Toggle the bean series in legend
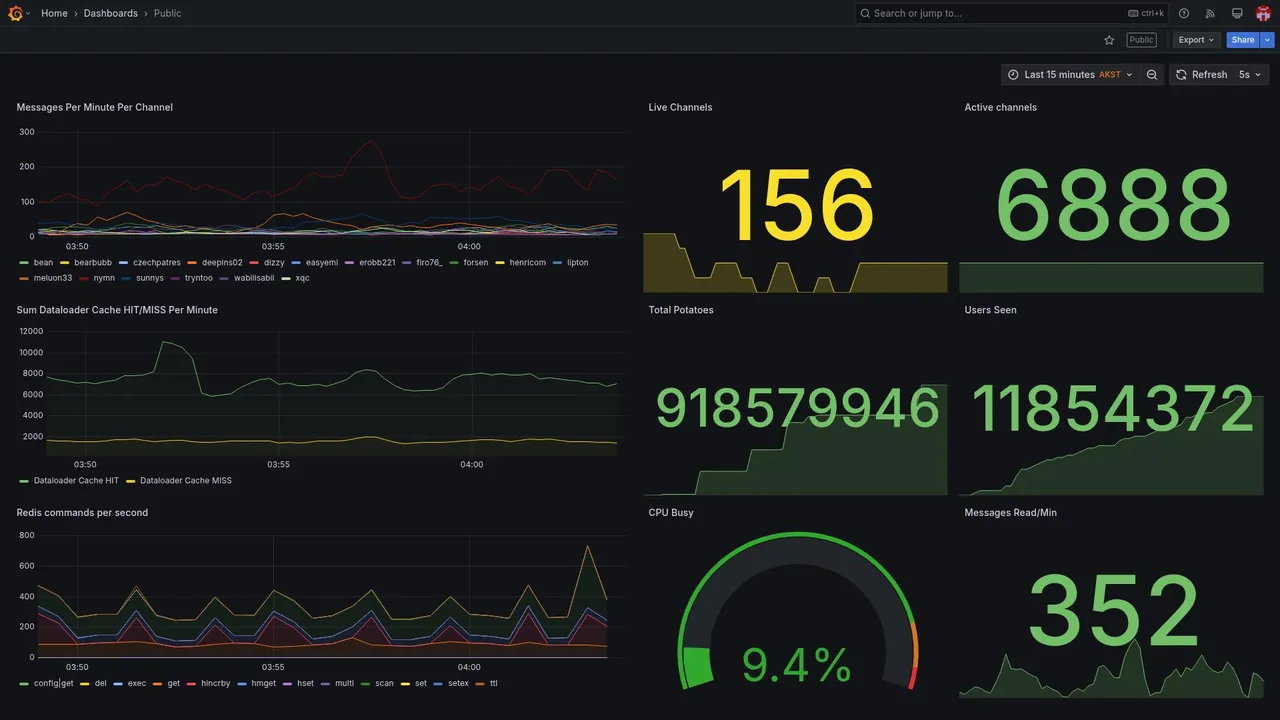1280x720 pixels. [x=43, y=263]
